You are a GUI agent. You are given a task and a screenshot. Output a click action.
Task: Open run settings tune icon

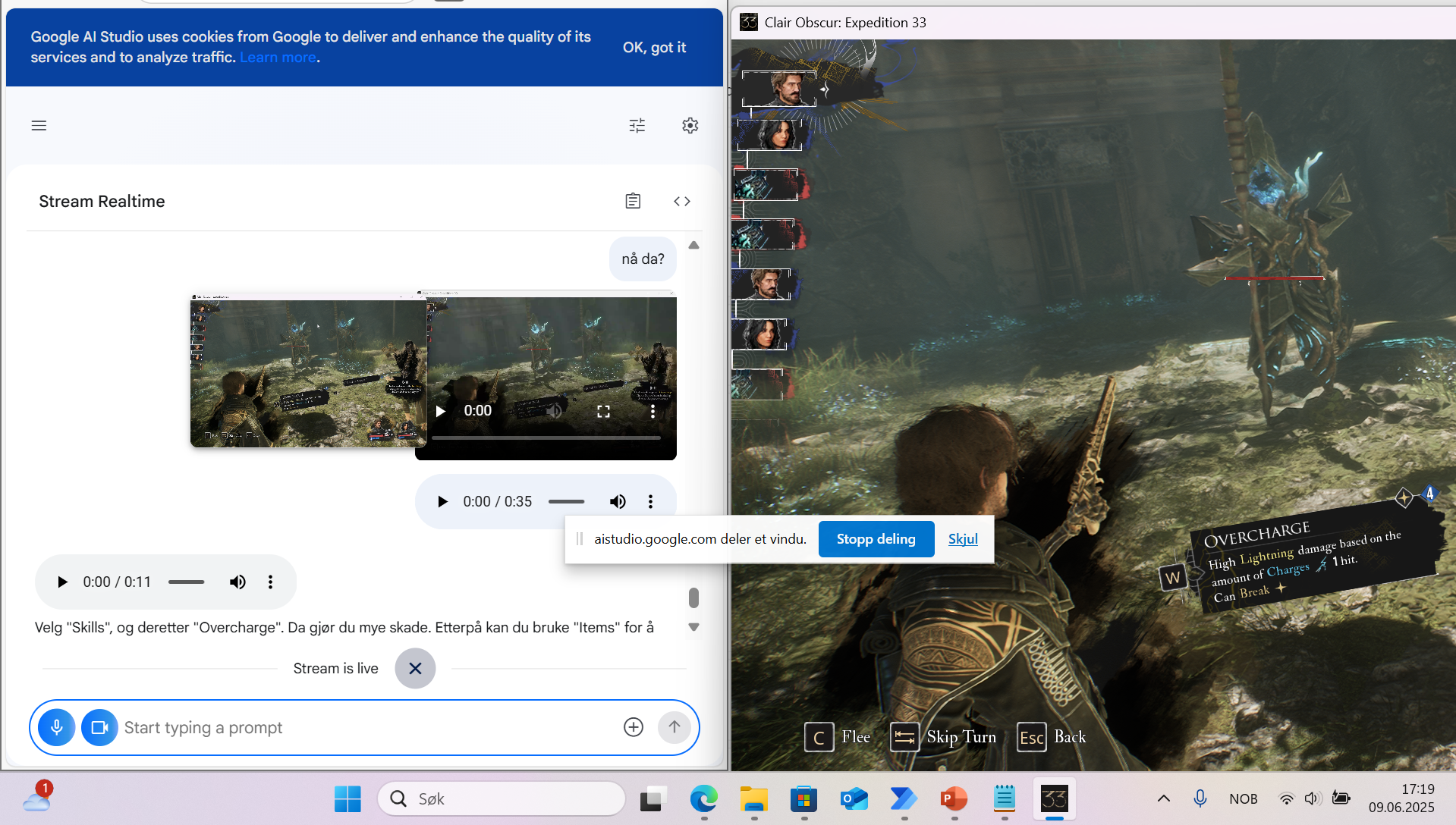pos(637,125)
